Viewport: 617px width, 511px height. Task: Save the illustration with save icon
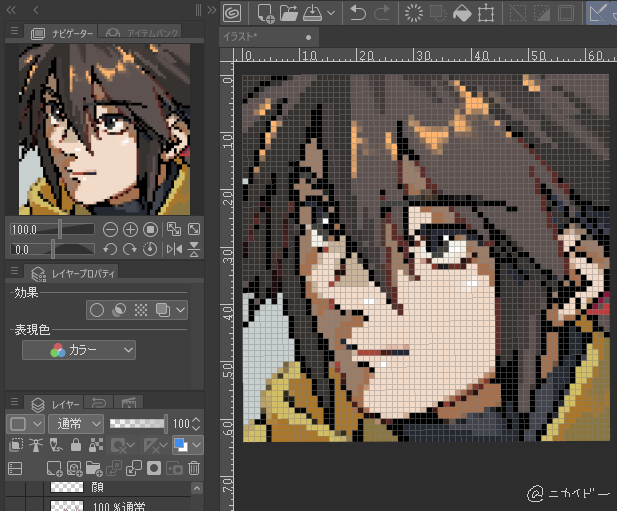click(313, 13)
